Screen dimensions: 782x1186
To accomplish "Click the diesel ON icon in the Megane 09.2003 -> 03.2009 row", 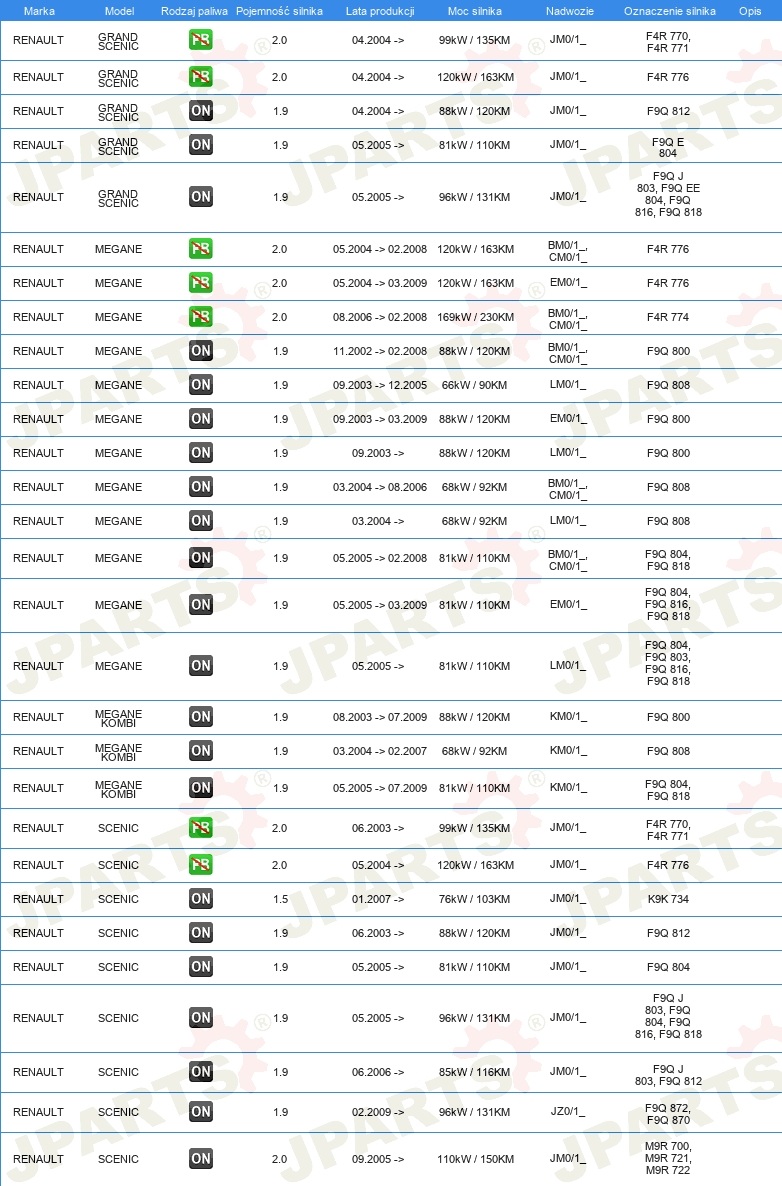I will [200, 419].
